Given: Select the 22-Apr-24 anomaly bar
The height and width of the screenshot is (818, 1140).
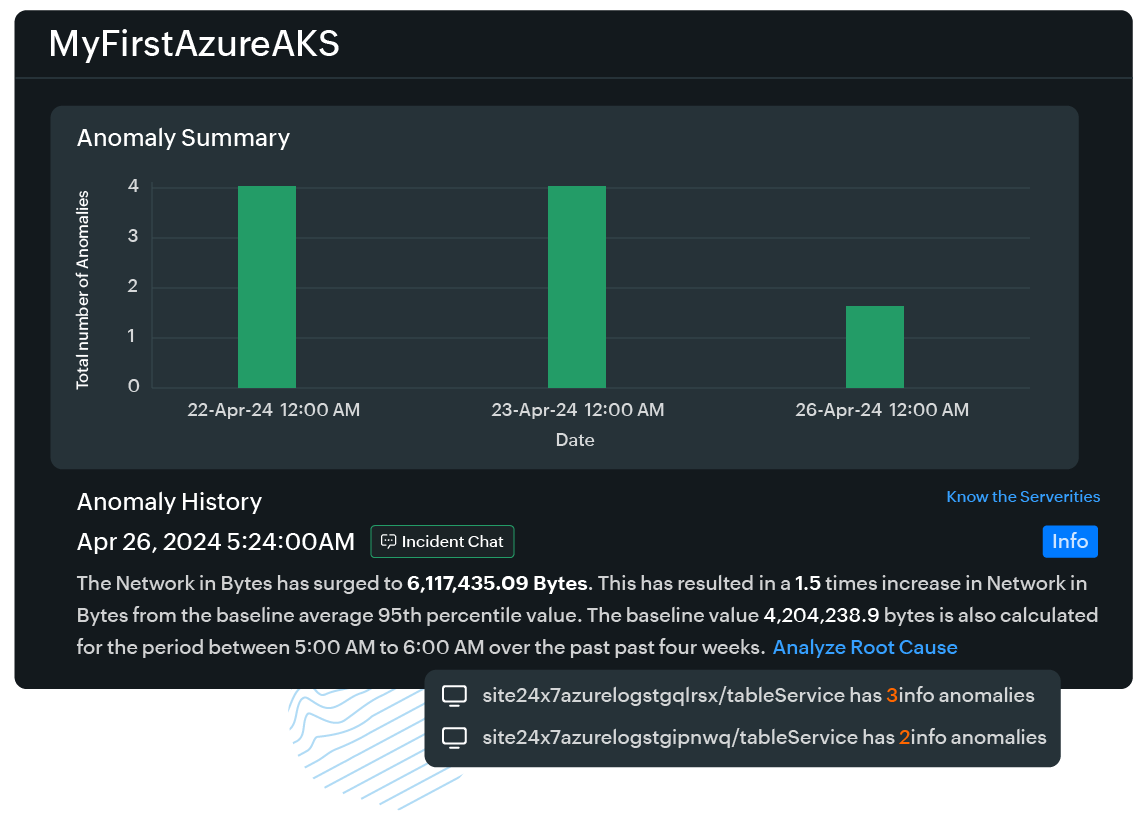Looking at the screenshot, I should 267,287.
